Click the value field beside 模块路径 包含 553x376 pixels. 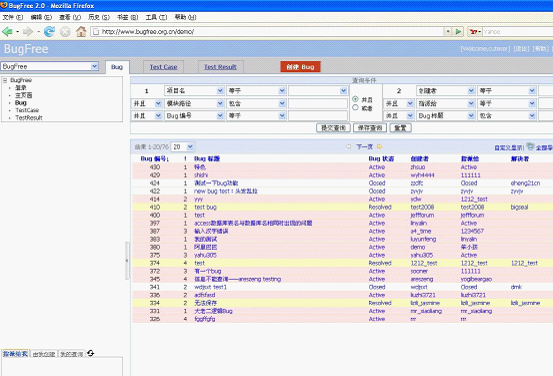coord(318,103)
